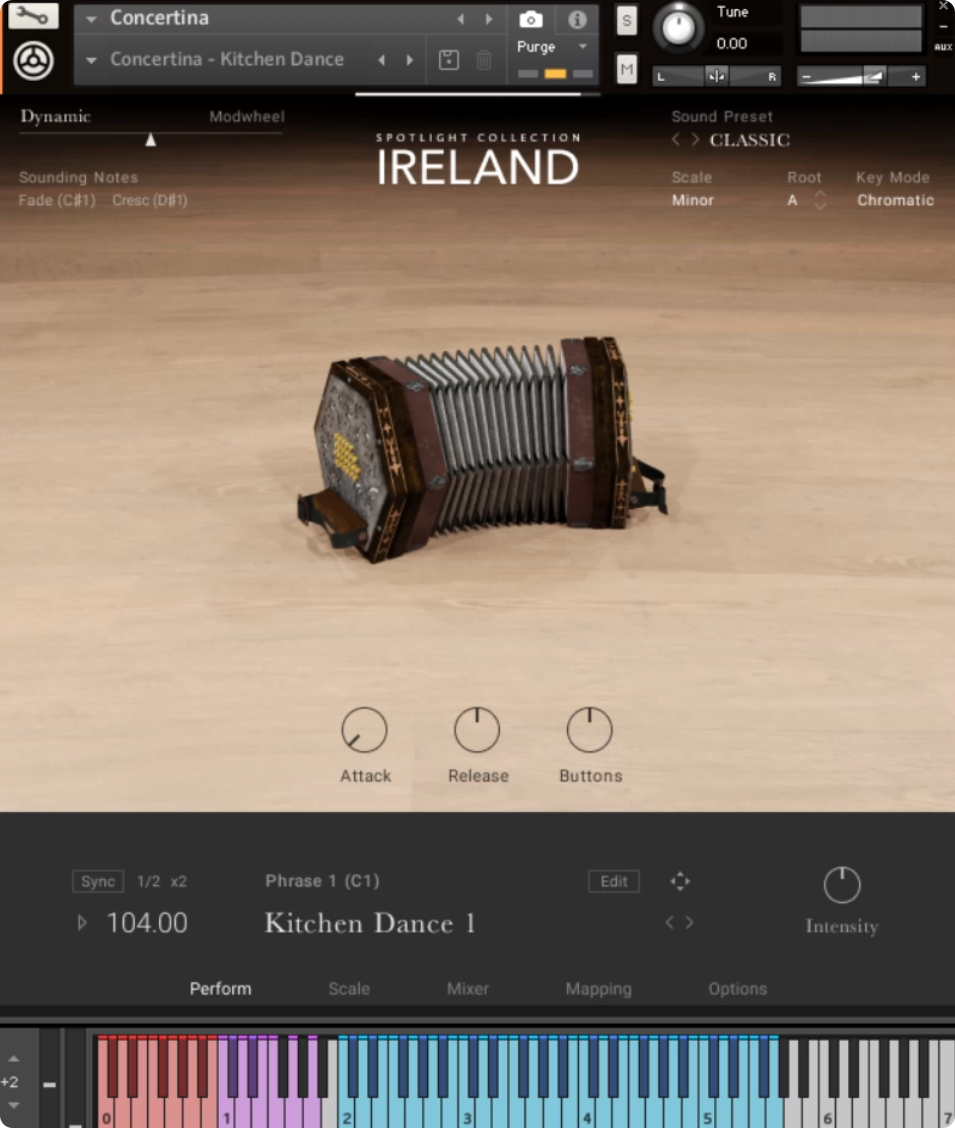Click the Phrase 1 (C1) label
Image resolution: width=955 pixels, height=1128 pixels.
pyautogui.click(x=322, y=881)
